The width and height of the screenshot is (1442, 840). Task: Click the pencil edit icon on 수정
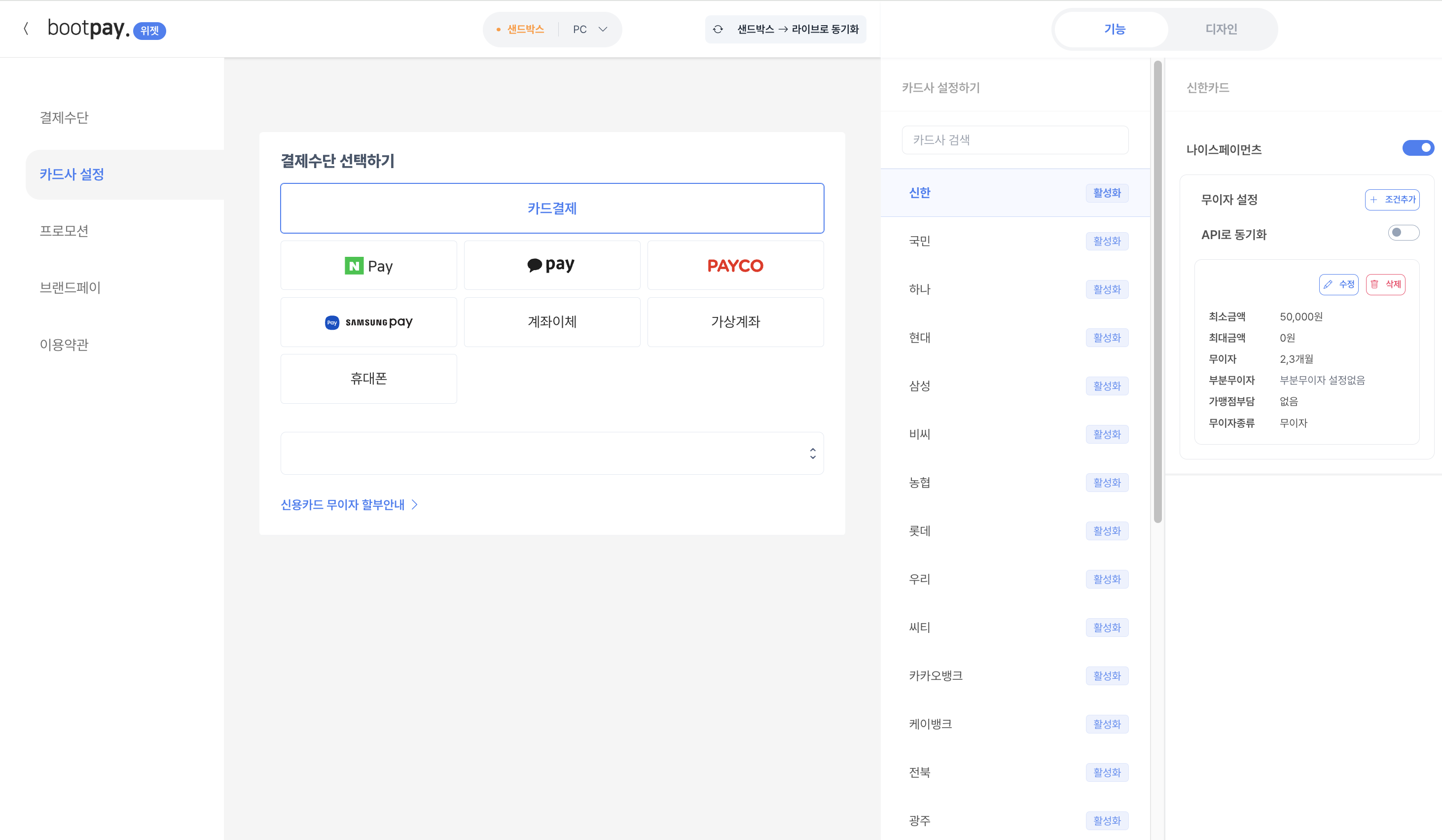coord(1329,284)
